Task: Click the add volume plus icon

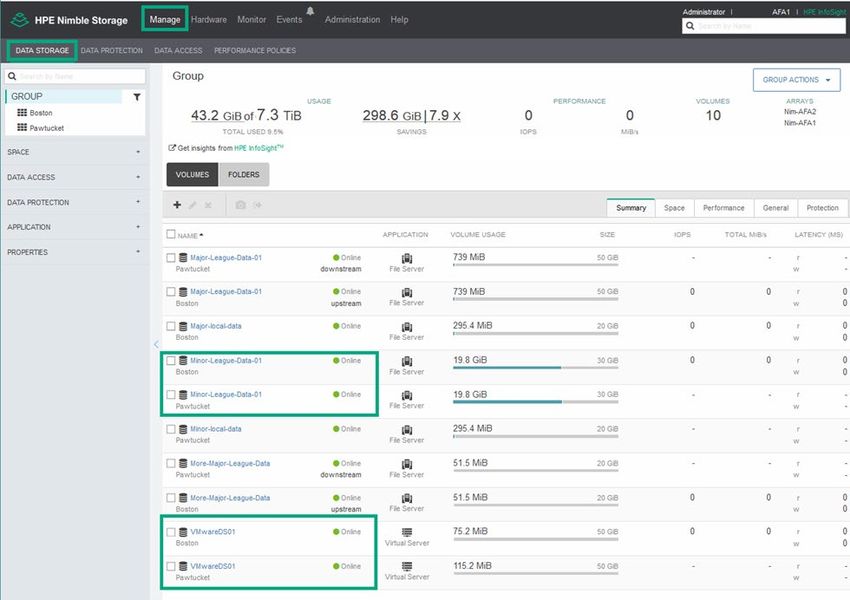Action: pos(177,205)
